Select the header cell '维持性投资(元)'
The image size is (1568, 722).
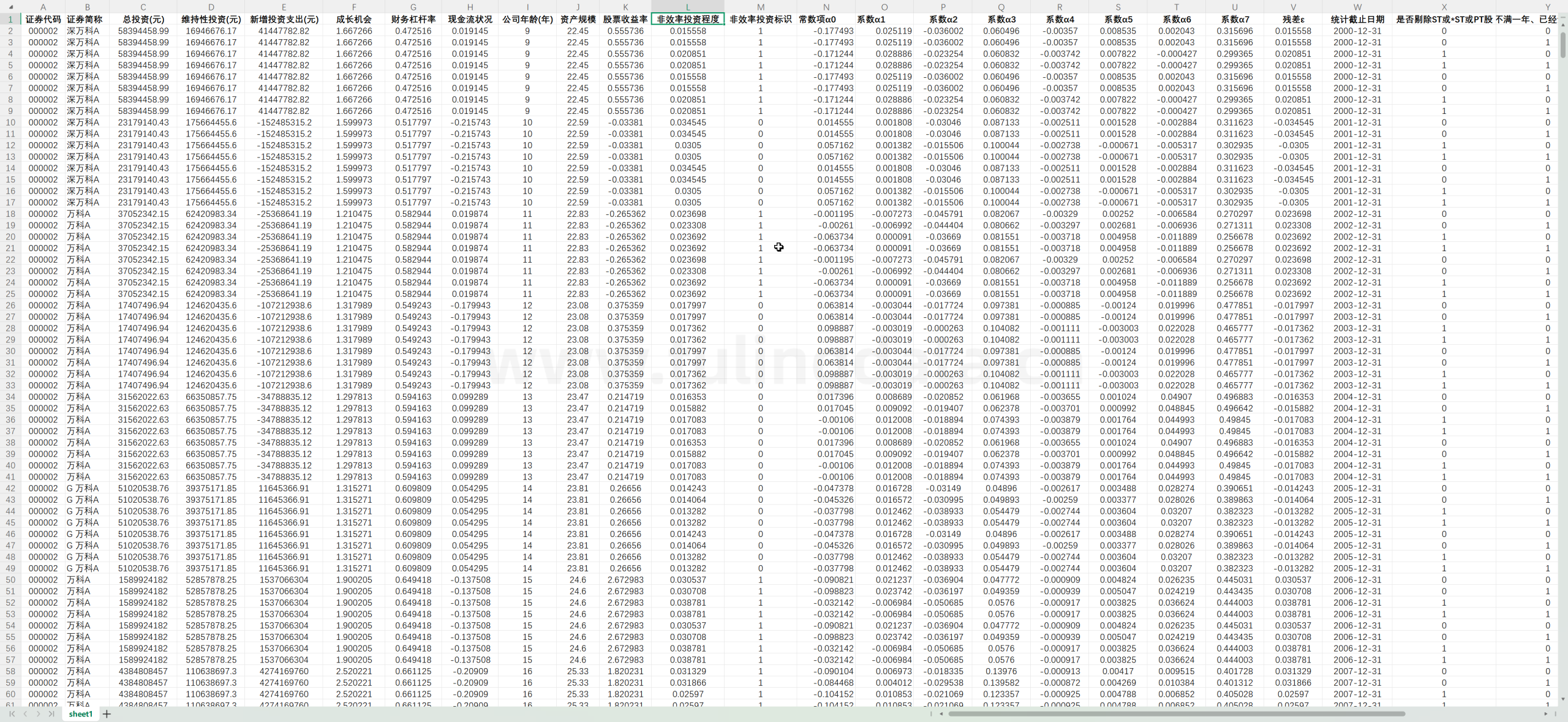pyautogui.click(x=211, y=19)
